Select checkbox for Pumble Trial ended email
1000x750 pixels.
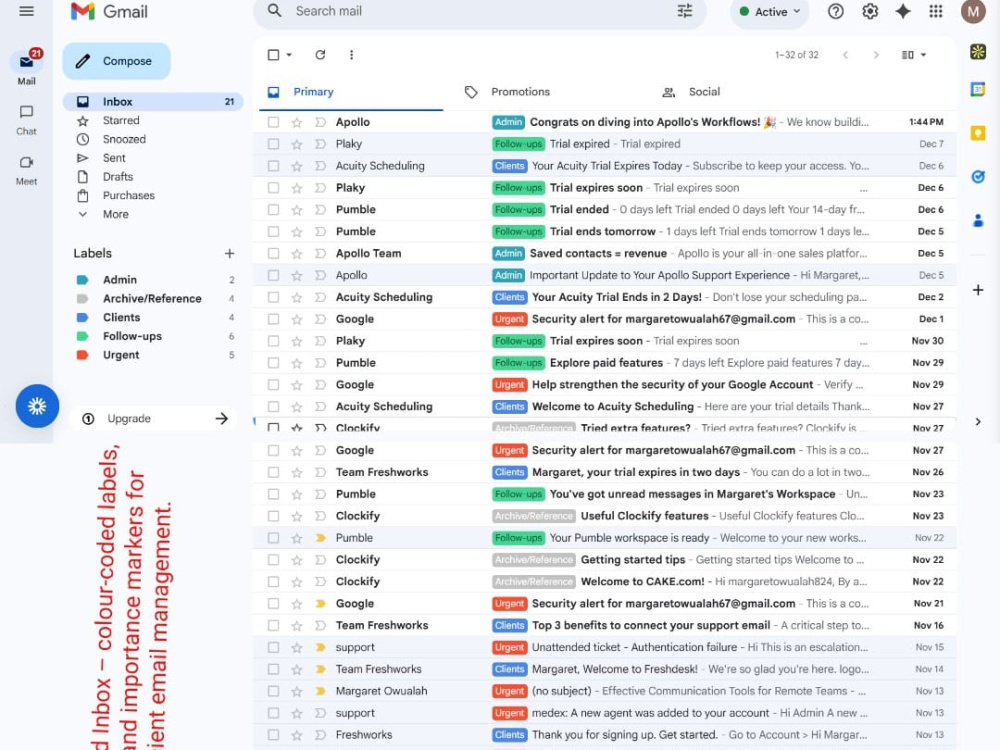click(274, 209)
